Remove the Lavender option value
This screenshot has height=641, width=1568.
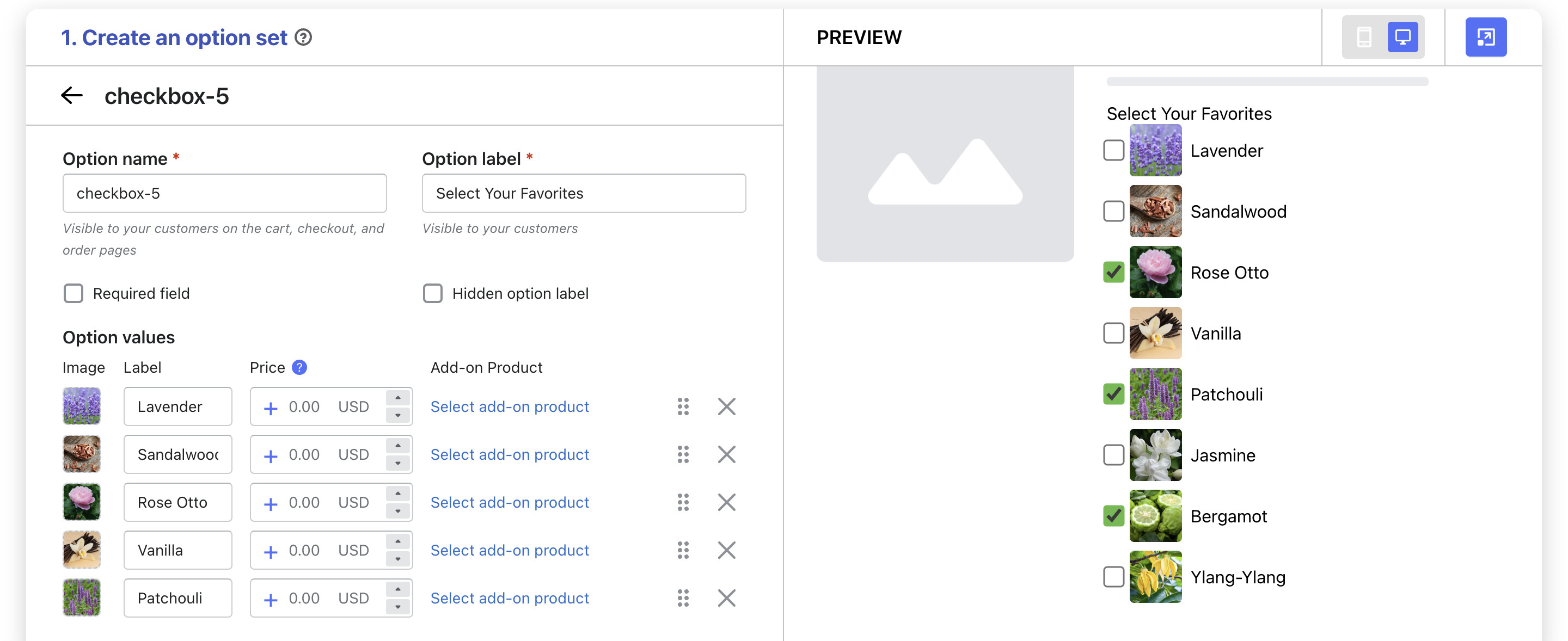coord(726,406)
